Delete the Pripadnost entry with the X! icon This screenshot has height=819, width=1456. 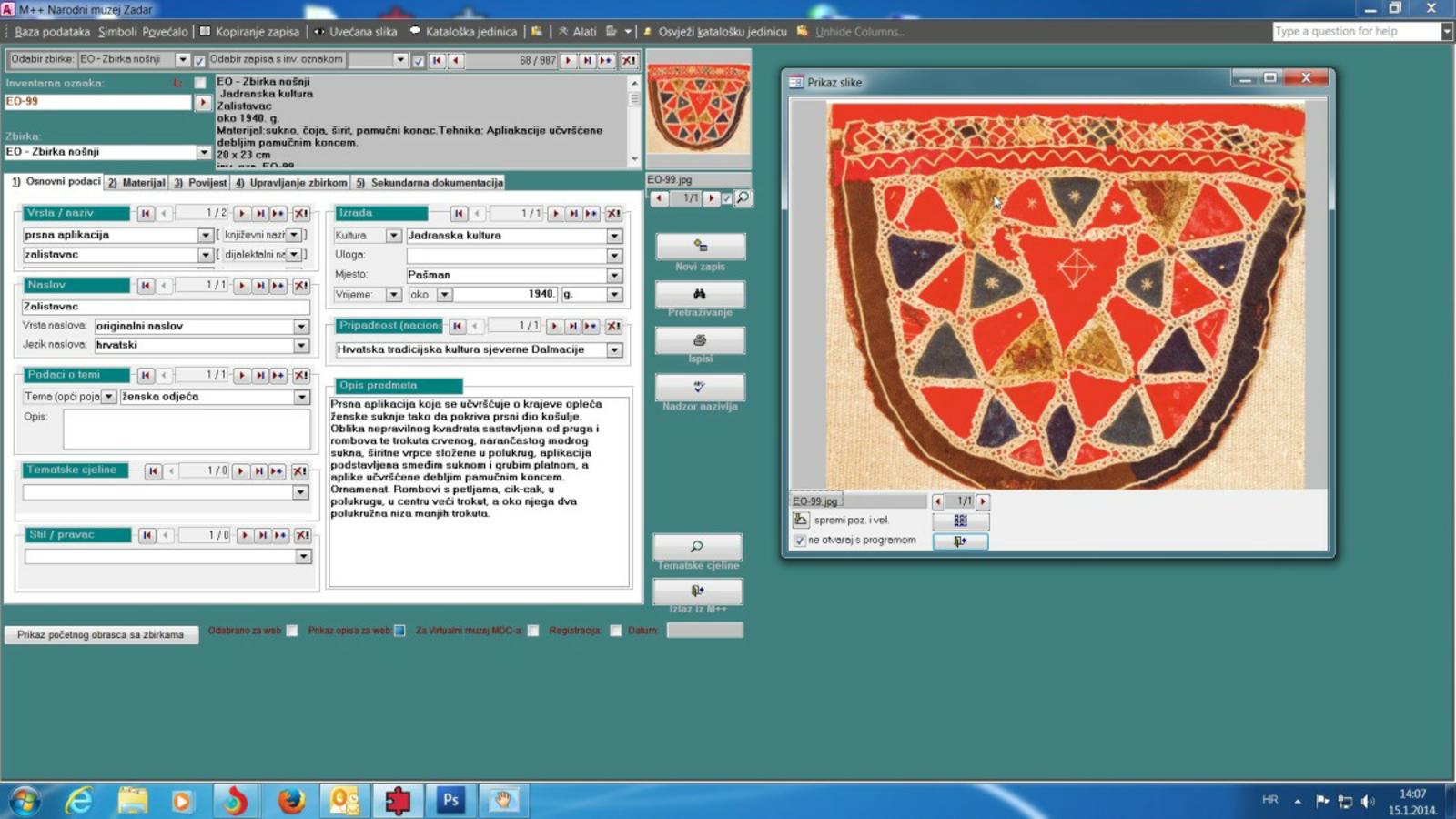(x=613, y=326)
